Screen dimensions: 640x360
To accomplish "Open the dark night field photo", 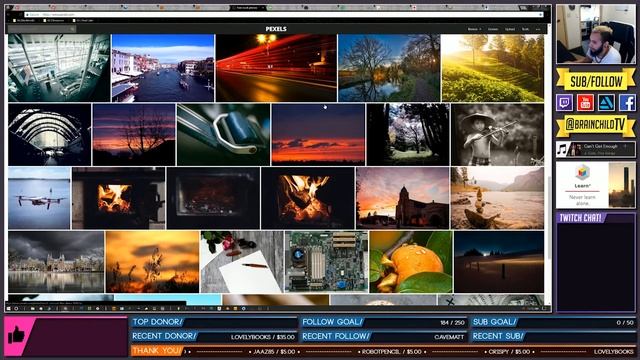I will (499, 262).
